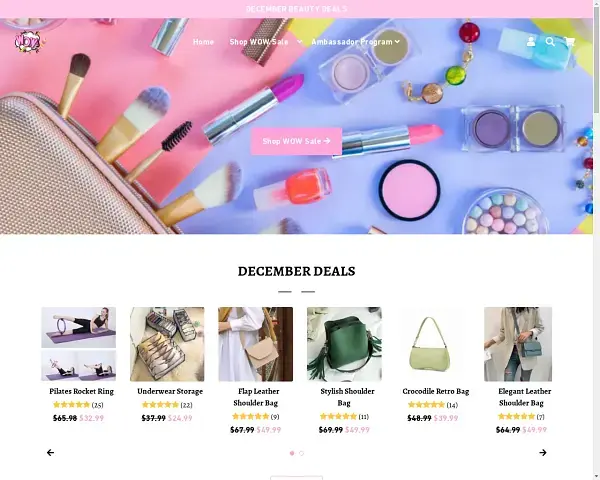Go to previous carousel products arrow
This screenshot has height=480, width=600.
tap(51, 453)
